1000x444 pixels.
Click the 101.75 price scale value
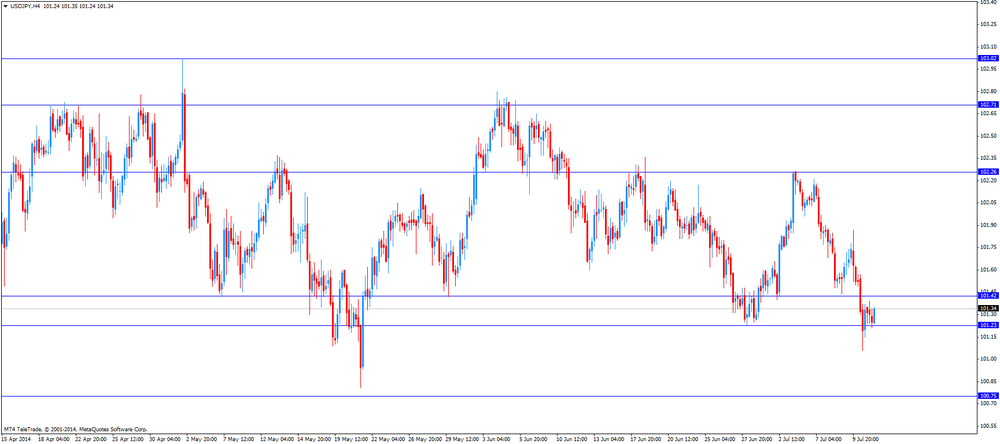[989, 247]
